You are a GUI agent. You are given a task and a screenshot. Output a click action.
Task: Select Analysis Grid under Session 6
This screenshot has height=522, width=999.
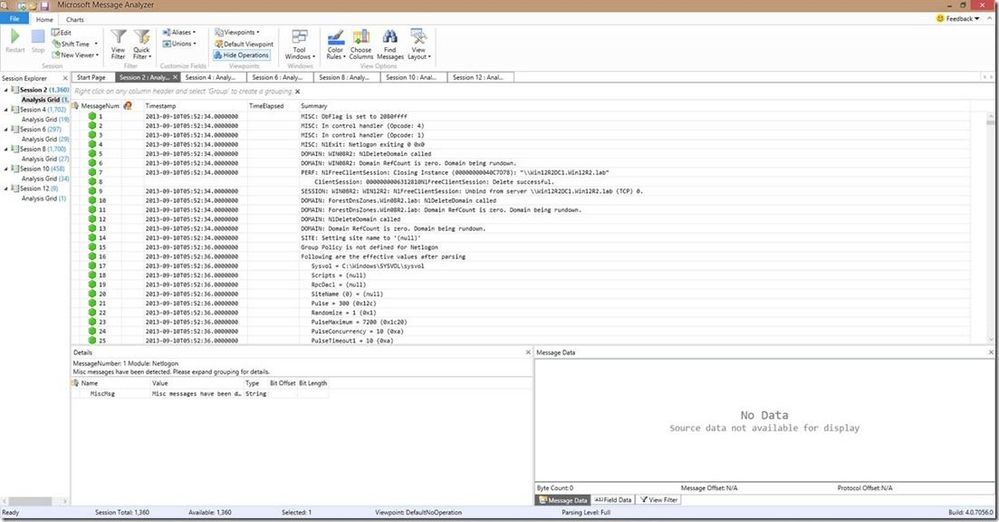click(45, 139)
